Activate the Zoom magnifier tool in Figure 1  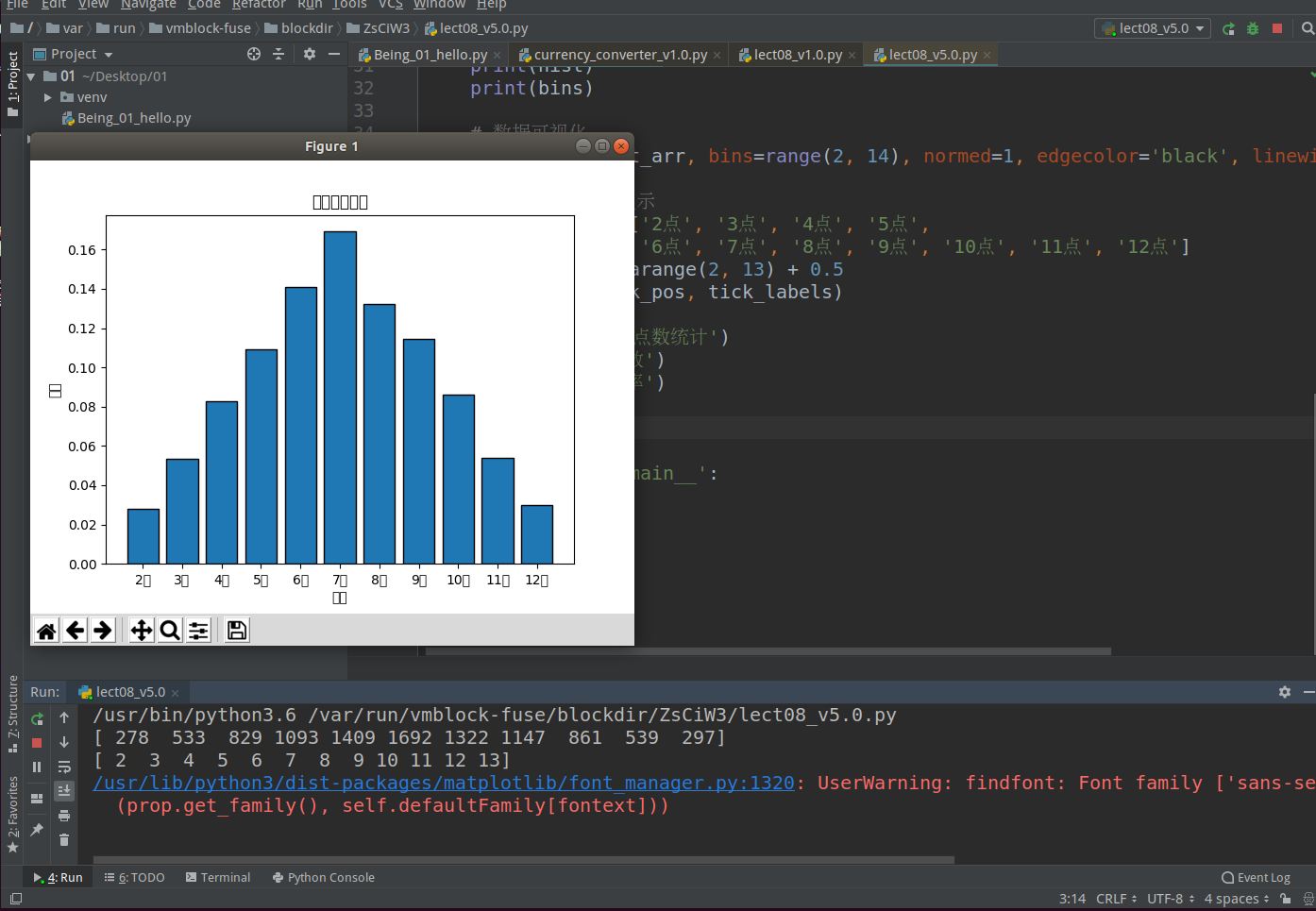170,631
